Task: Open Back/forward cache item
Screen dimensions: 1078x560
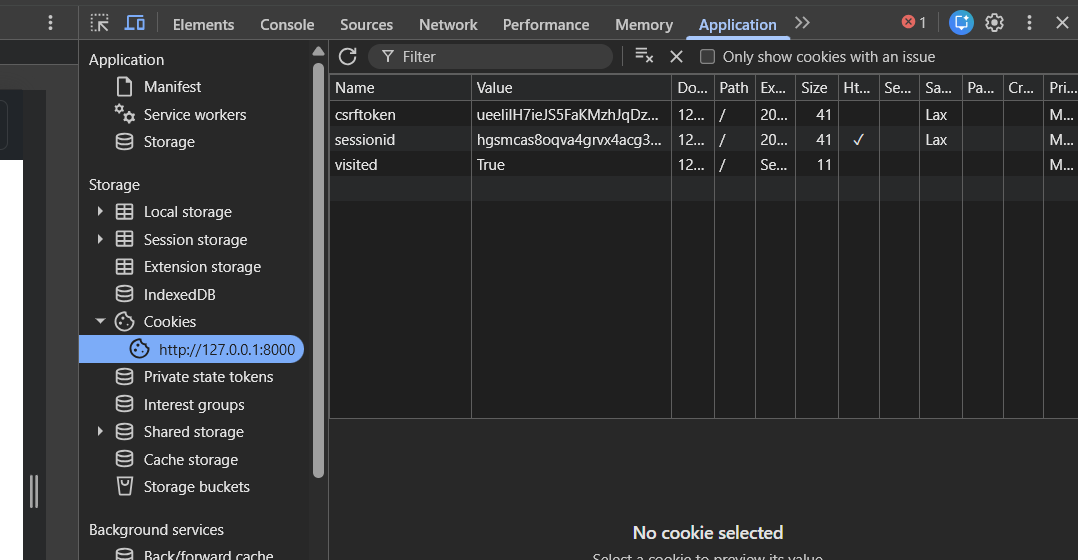Action: (208, 554)
